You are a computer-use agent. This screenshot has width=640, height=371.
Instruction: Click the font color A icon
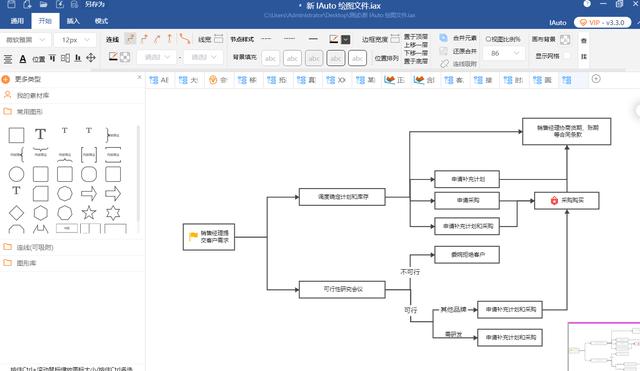(x=23, y=59)
